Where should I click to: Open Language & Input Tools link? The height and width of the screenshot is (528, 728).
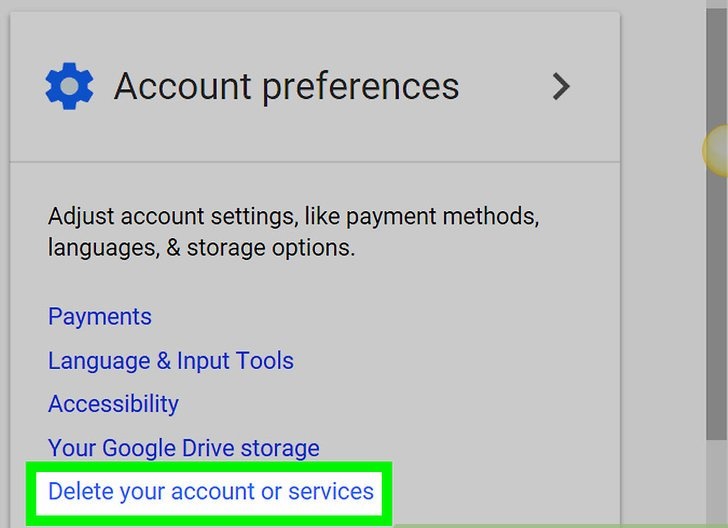point(171,361)
